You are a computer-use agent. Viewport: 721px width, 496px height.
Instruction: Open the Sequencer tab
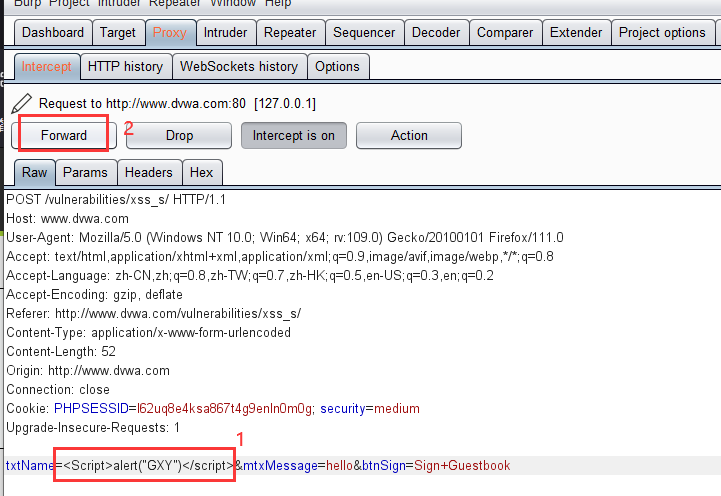[364, 33]
